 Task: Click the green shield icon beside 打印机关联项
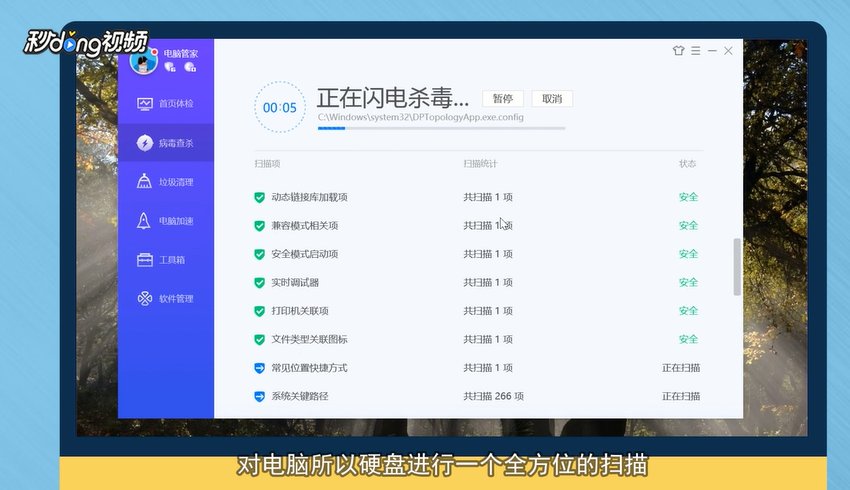coord(260,311)
